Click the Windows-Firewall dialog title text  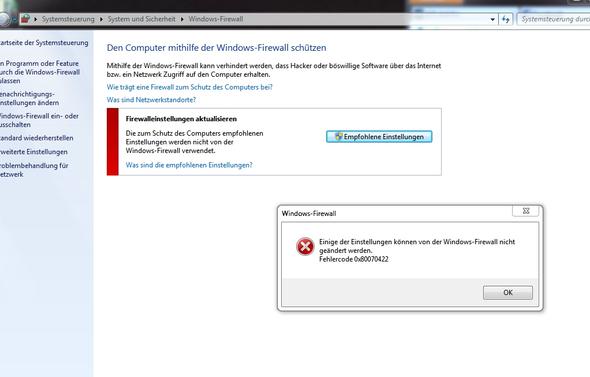pos(309,213)
